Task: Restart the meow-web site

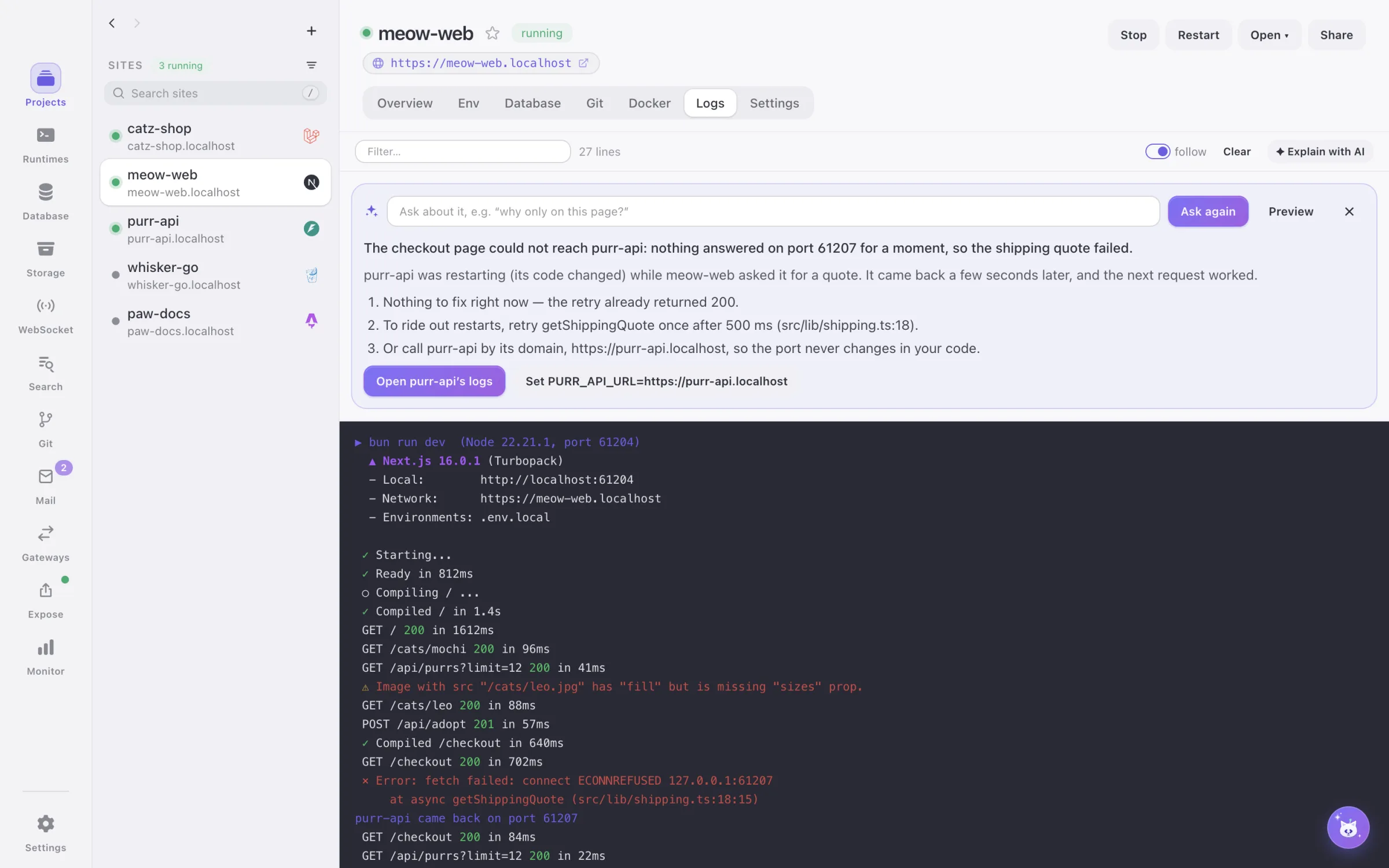Action: coord(1198,35)
